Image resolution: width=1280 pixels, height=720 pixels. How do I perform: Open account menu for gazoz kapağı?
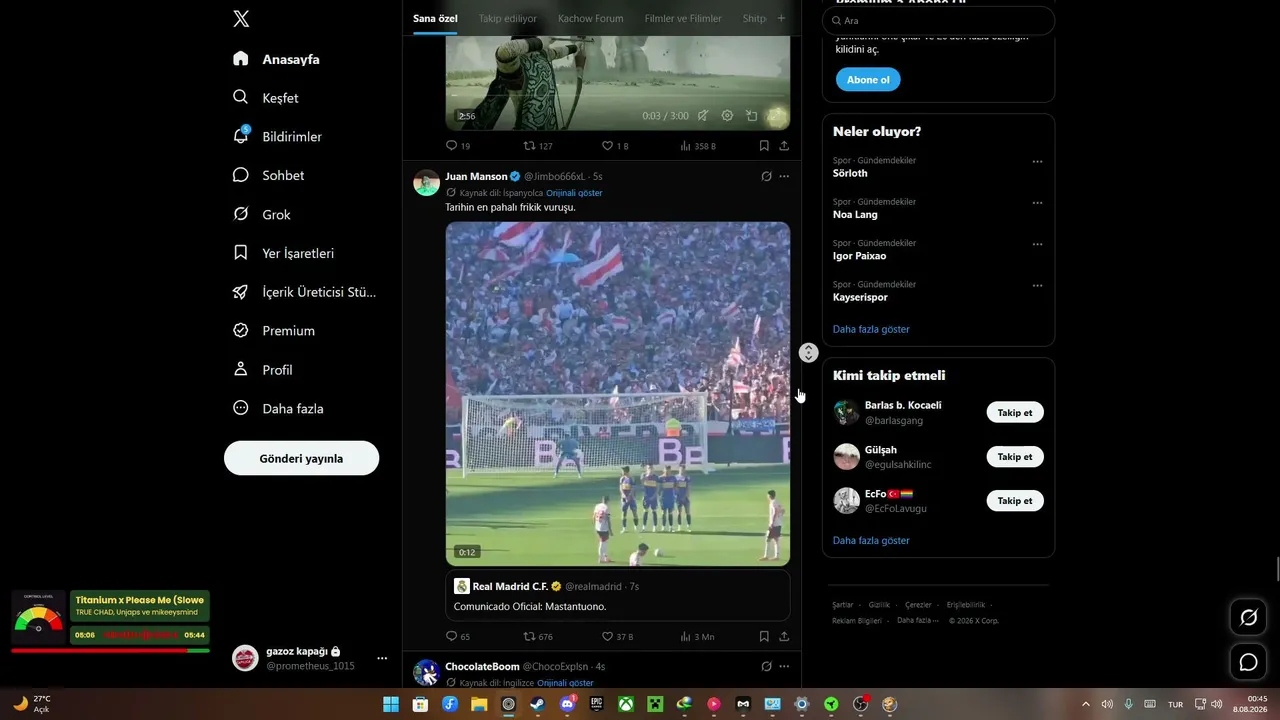[x=309, y=658]
